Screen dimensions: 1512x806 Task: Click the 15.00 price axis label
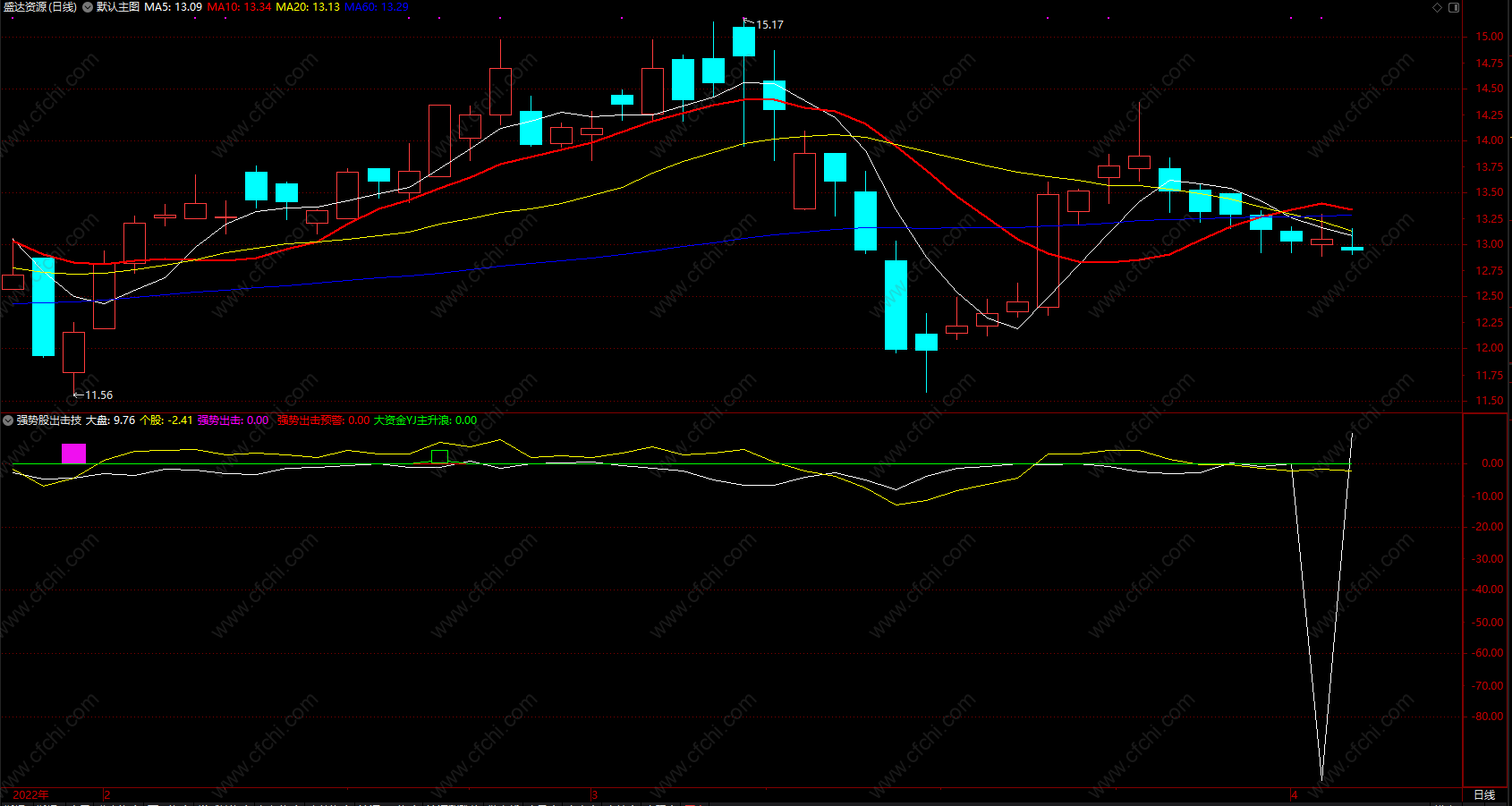1490,37
